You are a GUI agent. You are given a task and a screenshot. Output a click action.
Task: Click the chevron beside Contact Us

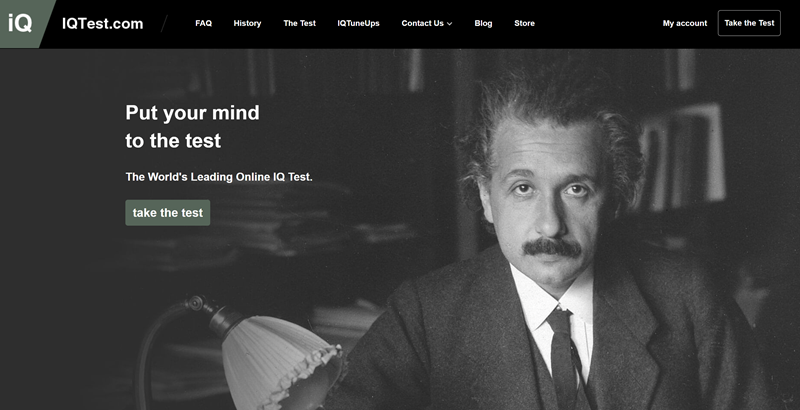pyautogui.click(x=450, y=24)
